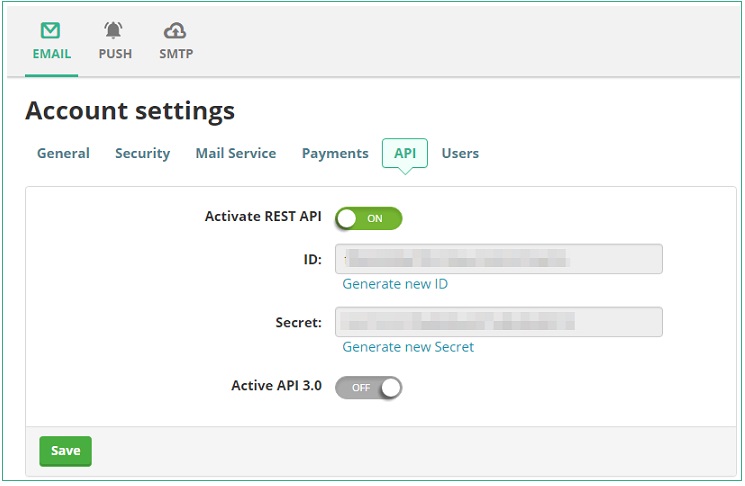Go to the Mail Service tab

[235, 153]
